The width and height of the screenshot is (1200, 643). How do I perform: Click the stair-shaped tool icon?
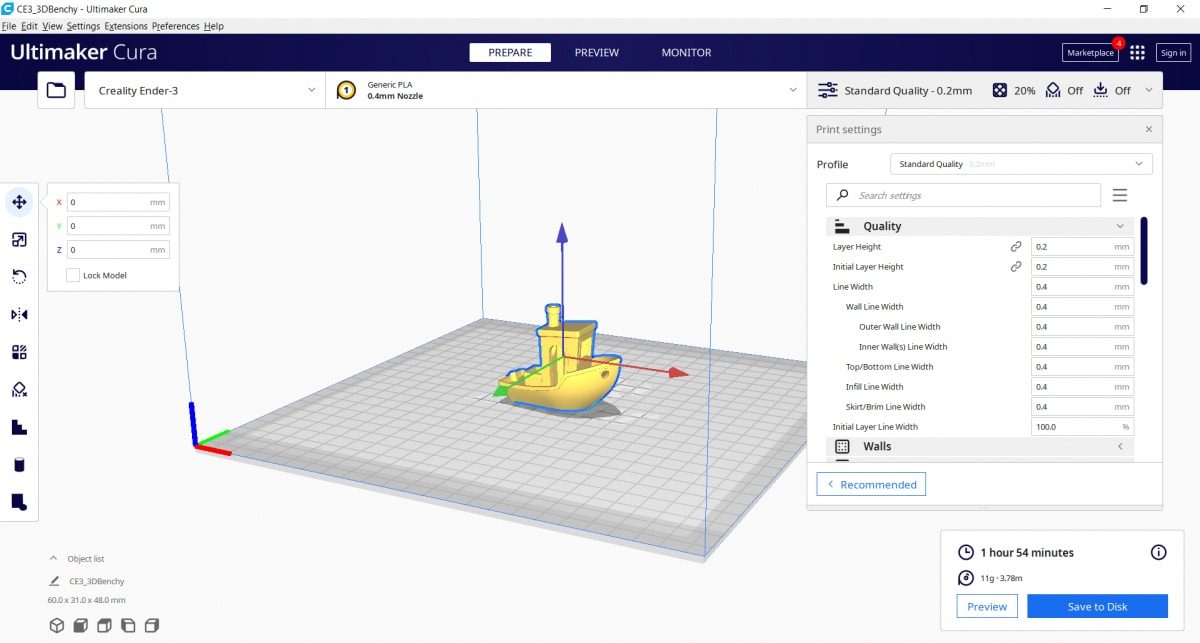click(x=19, y=427)
